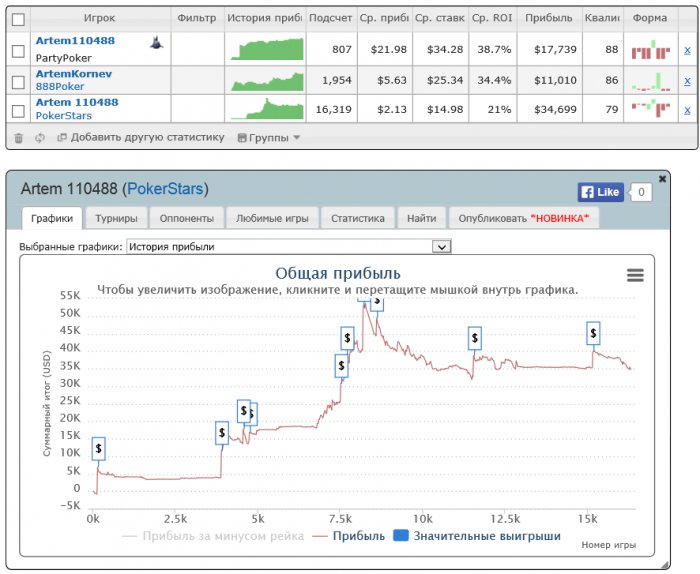Screen dimensions: 700x574
Task: Close the Artem 110488 panel
Action: click(x=662, y=179)
